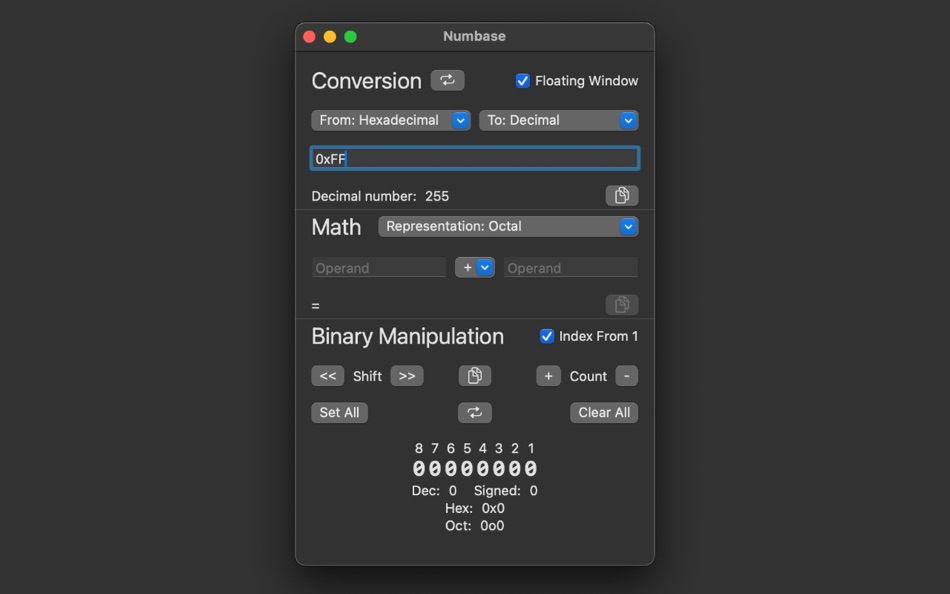Toggle the Index From 1 checkbox
The height and width of the screenshot is (594, 950).
546,336
